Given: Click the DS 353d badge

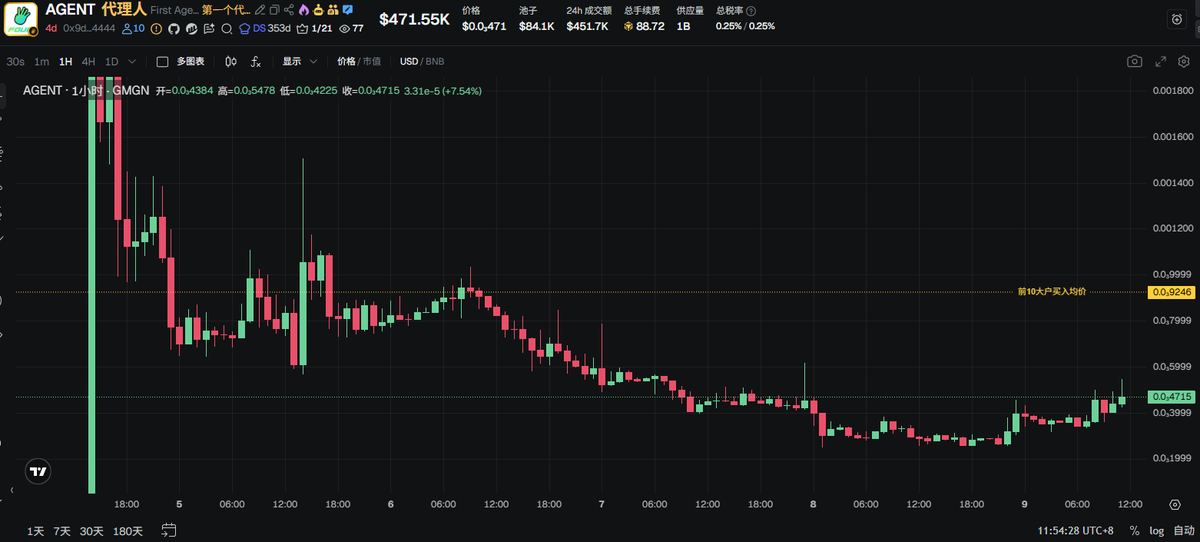Looking at the screenshot, I should pos(265,28).
